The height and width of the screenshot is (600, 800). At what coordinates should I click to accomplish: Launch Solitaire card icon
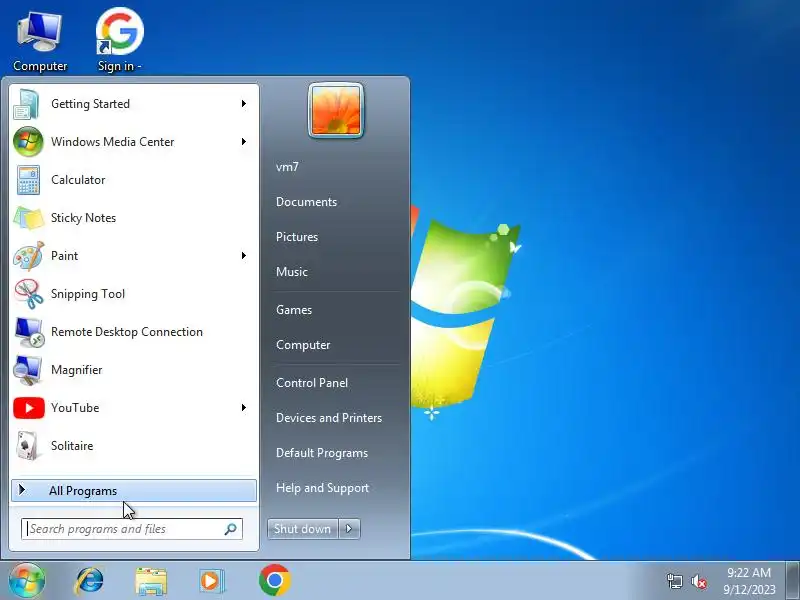27,446
